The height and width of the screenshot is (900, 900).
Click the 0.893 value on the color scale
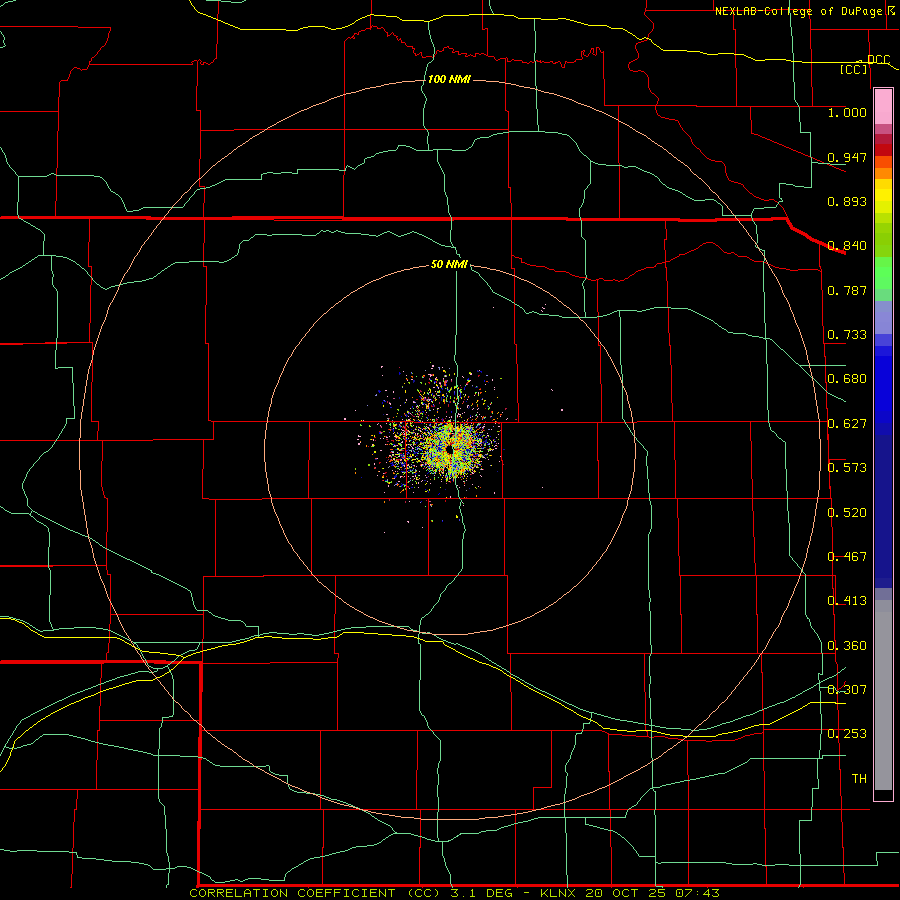tap(847, 201)
